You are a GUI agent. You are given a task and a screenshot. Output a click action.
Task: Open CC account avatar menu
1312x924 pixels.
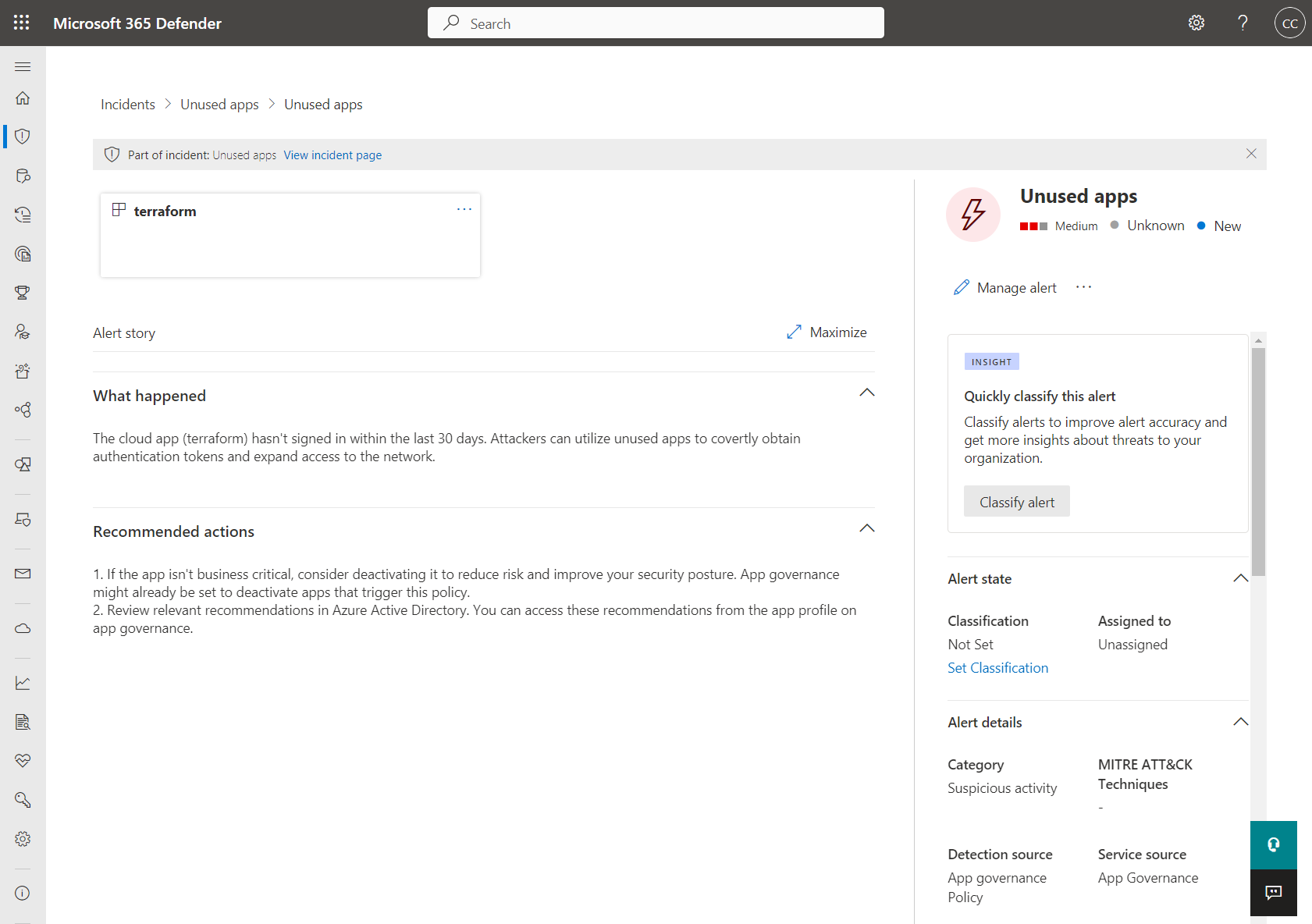(x=1289, y=23)
